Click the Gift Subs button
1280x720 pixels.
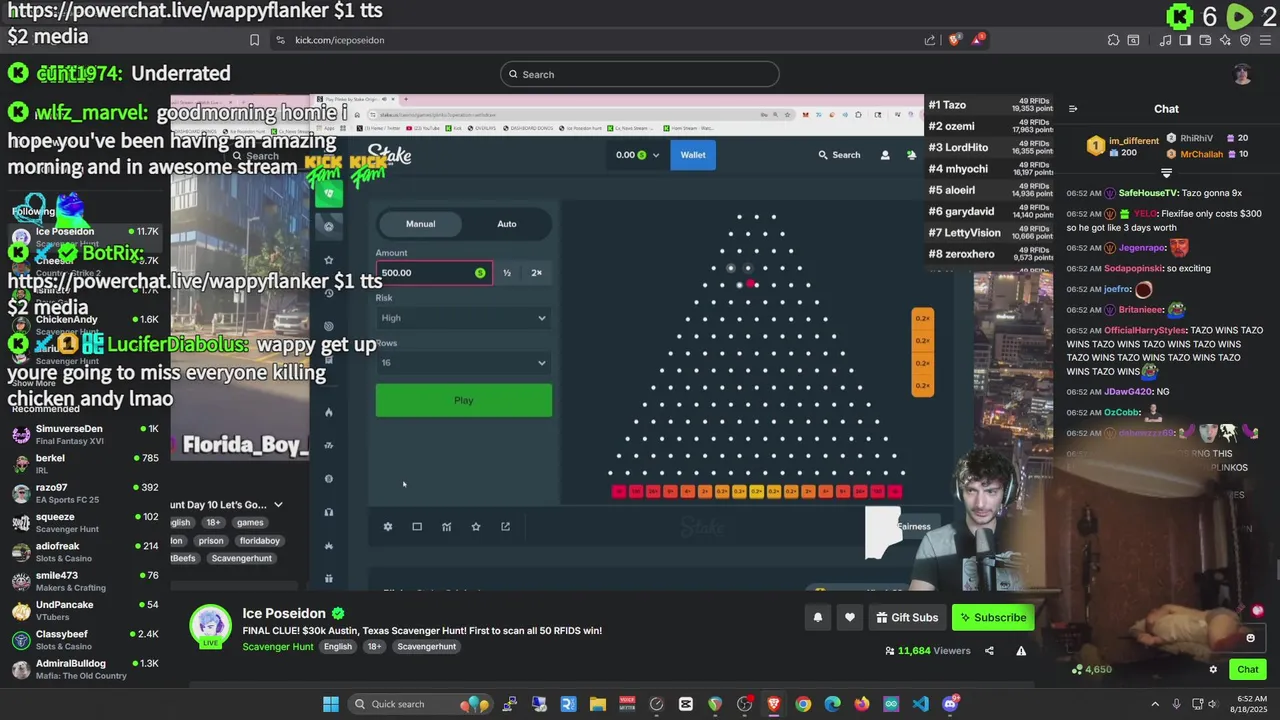pos(907,618)
